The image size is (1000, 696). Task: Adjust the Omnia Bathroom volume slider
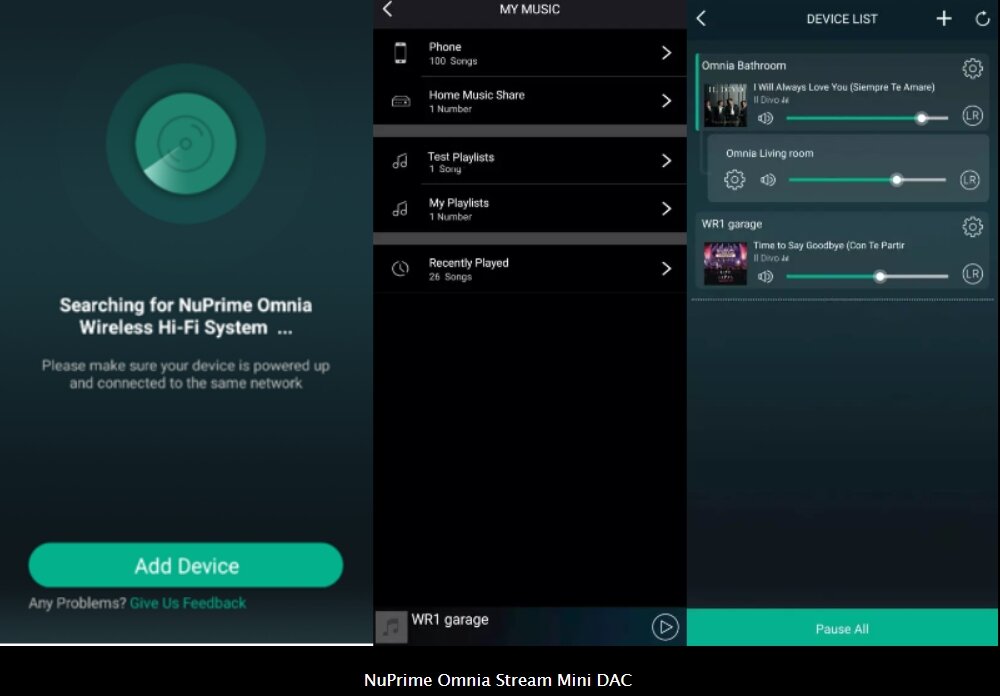pos(867,118)
